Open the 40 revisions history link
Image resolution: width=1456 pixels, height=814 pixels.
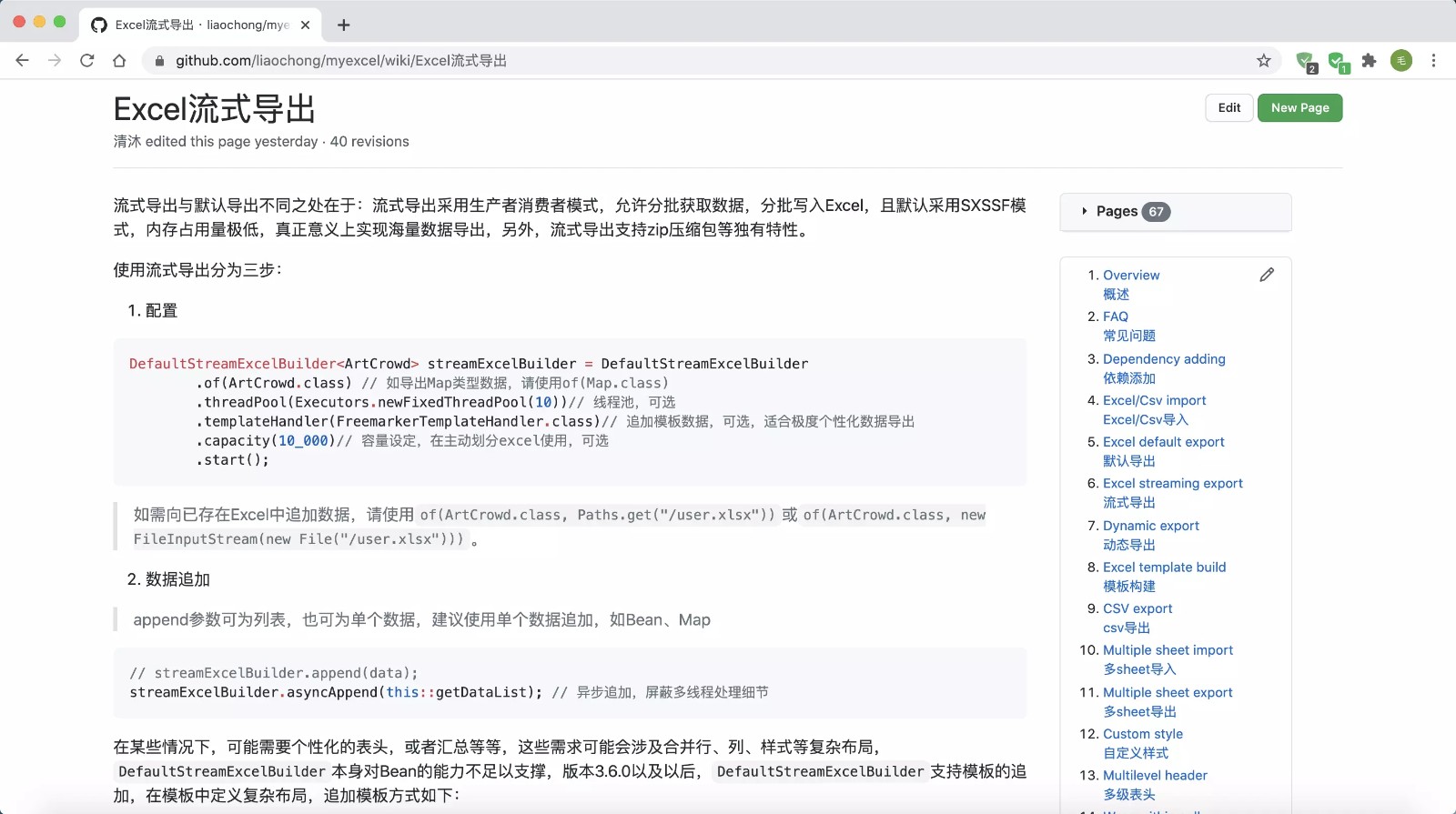click(369, 142)
